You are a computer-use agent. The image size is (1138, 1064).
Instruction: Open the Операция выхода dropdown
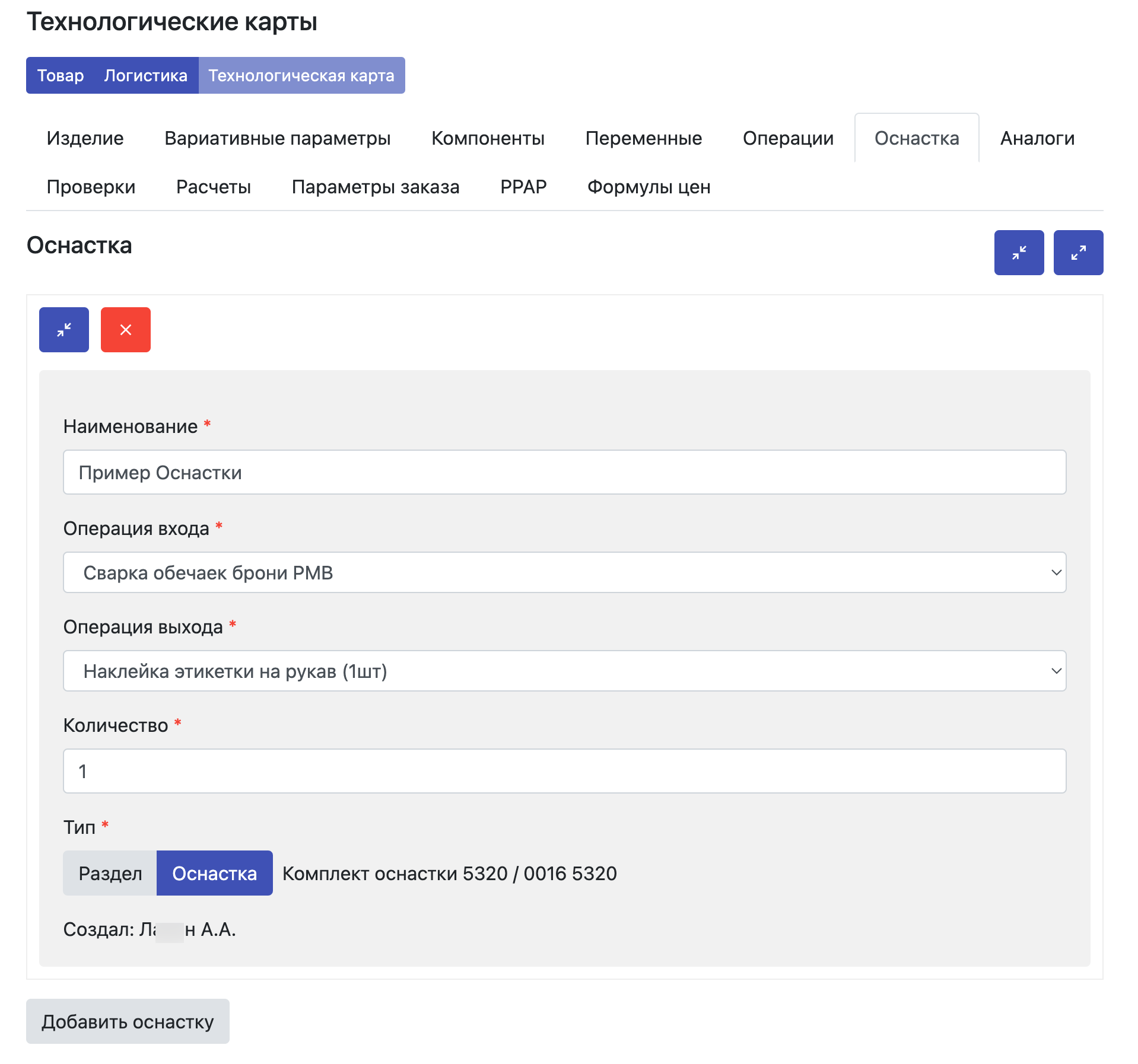[x=564, y=671]
